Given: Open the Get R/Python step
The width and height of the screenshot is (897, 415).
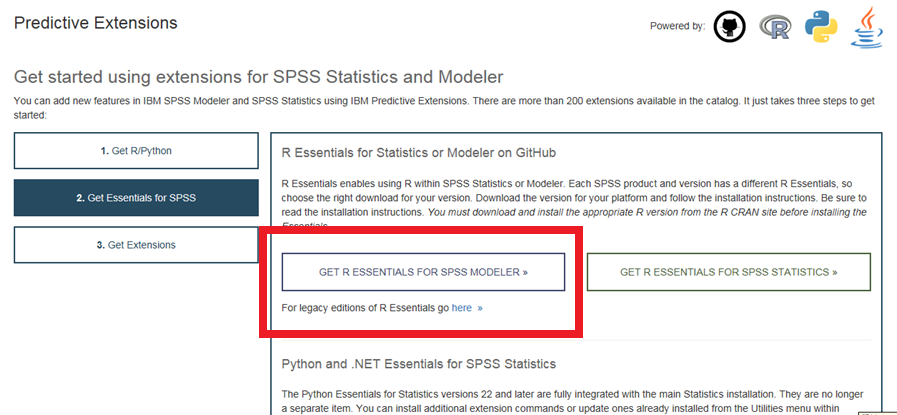Looking at the screenshot, I should click(x=136, y=151).
